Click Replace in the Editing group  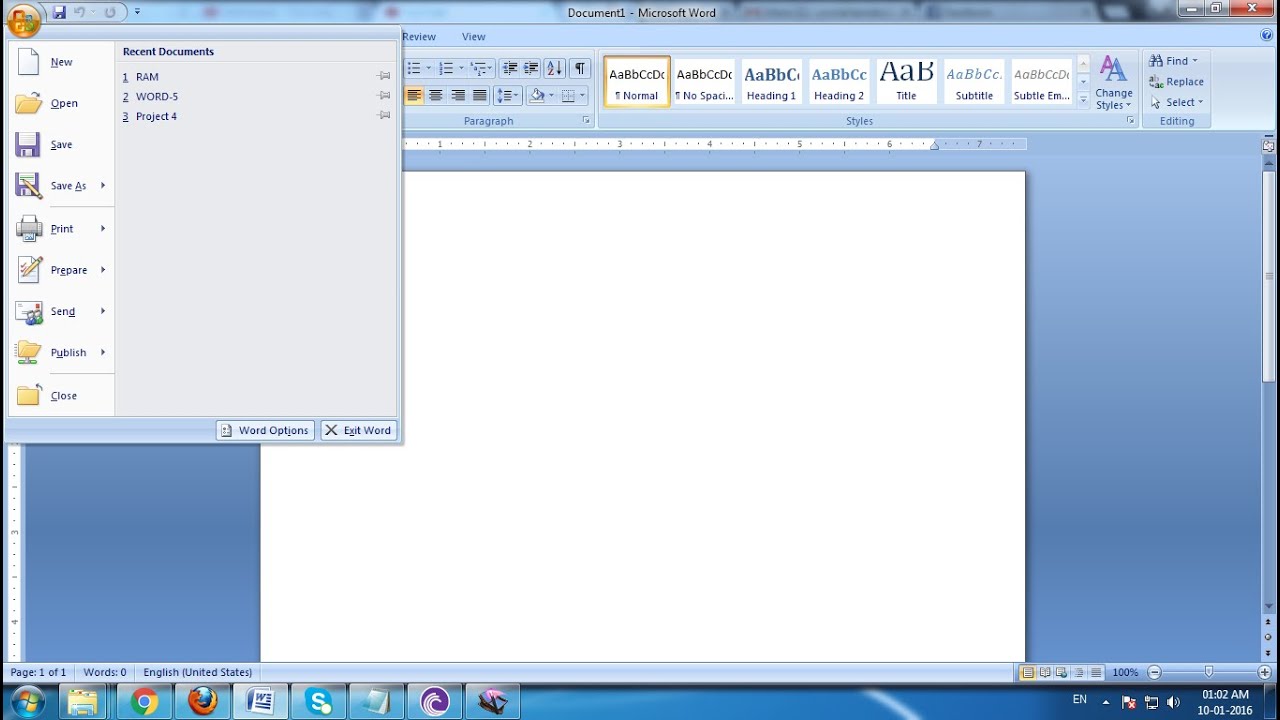click(x=1176, y=81)
